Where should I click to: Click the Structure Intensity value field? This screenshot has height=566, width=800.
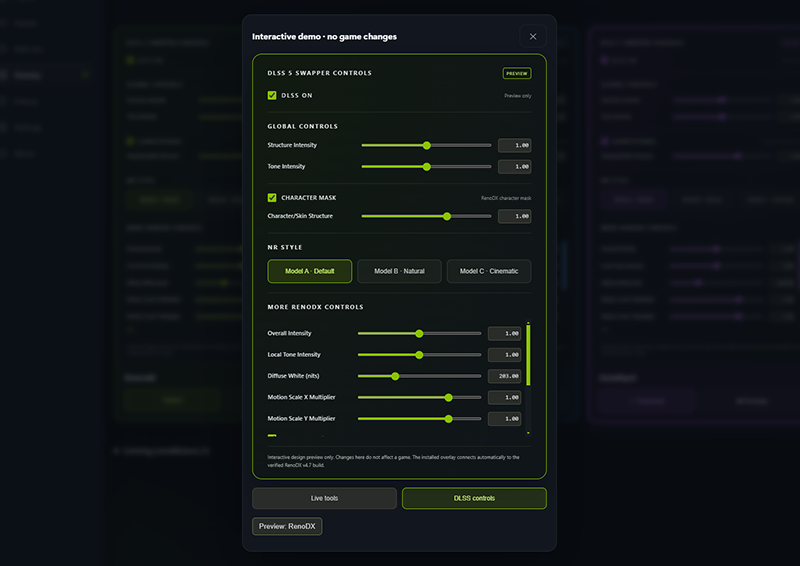click(x=514, y=145)
